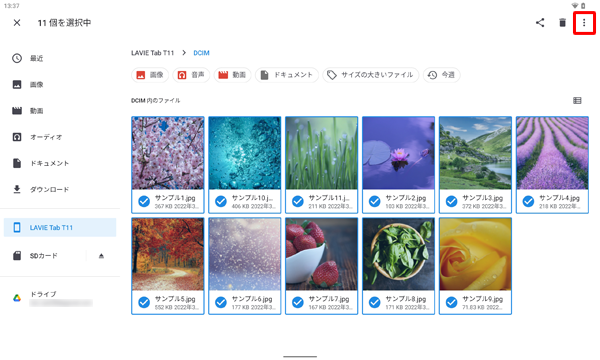
Task: Eject the SDカード with eject icon
Action: tap(101, 256)
